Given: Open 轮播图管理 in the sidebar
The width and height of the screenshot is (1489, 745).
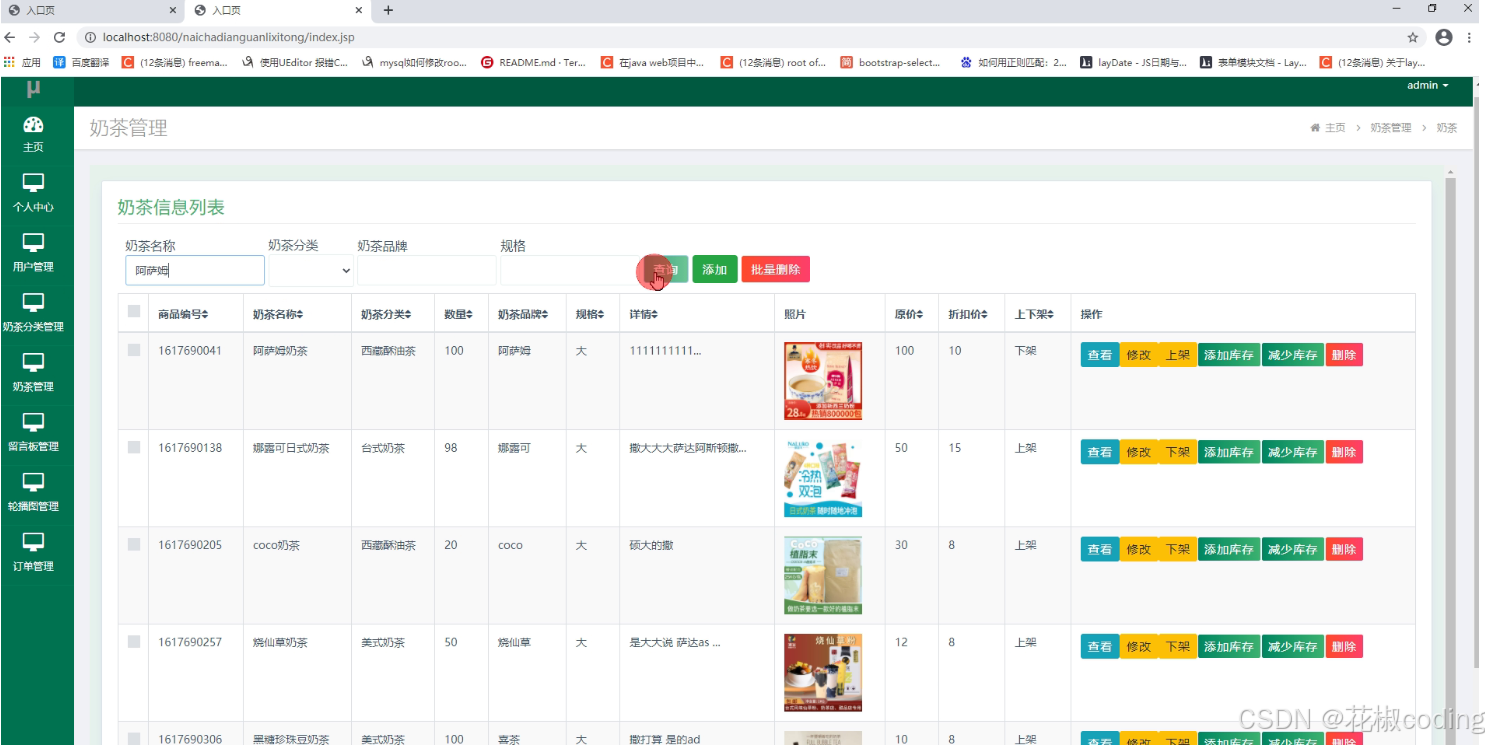Looking at the screenshot, I should point(33,492).
